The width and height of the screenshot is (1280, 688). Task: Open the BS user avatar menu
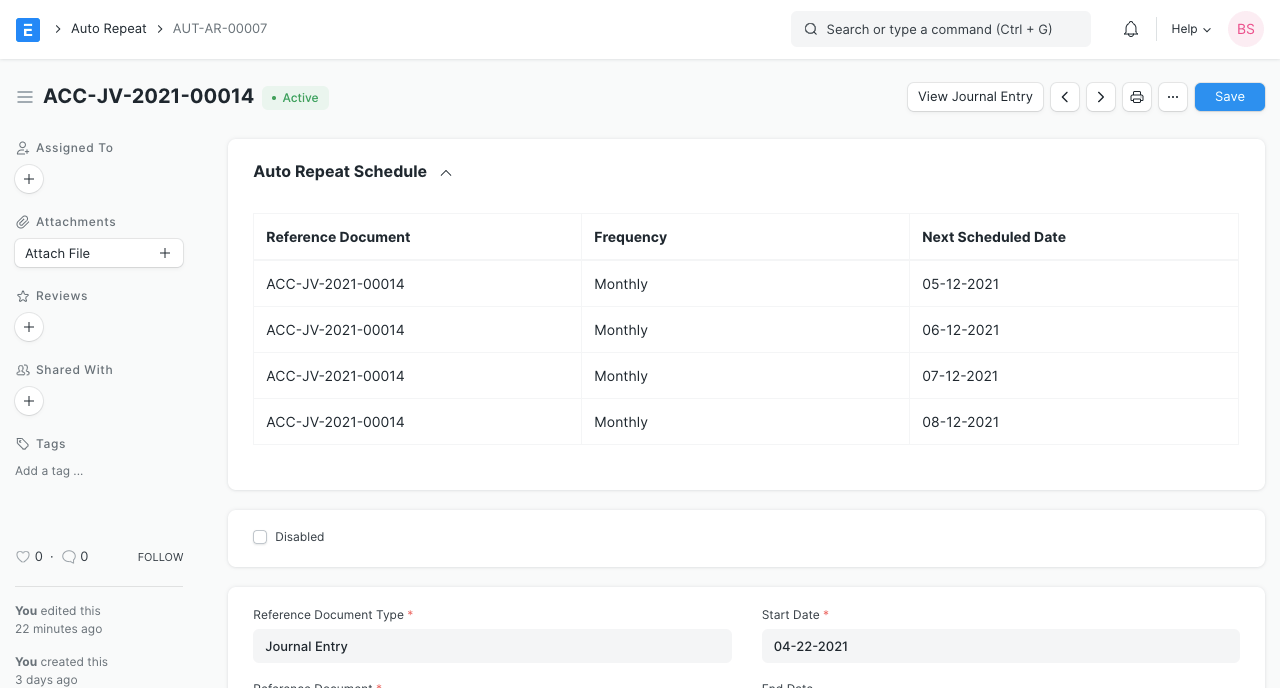click(1245, 29)
